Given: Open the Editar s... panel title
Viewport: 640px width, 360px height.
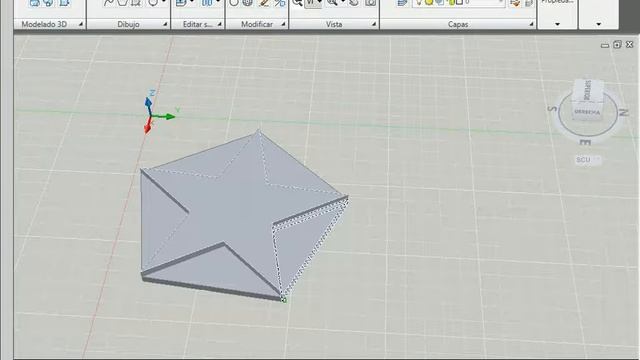Looking at the screenshot, I should pyautogui.click(x=198, y=24).
